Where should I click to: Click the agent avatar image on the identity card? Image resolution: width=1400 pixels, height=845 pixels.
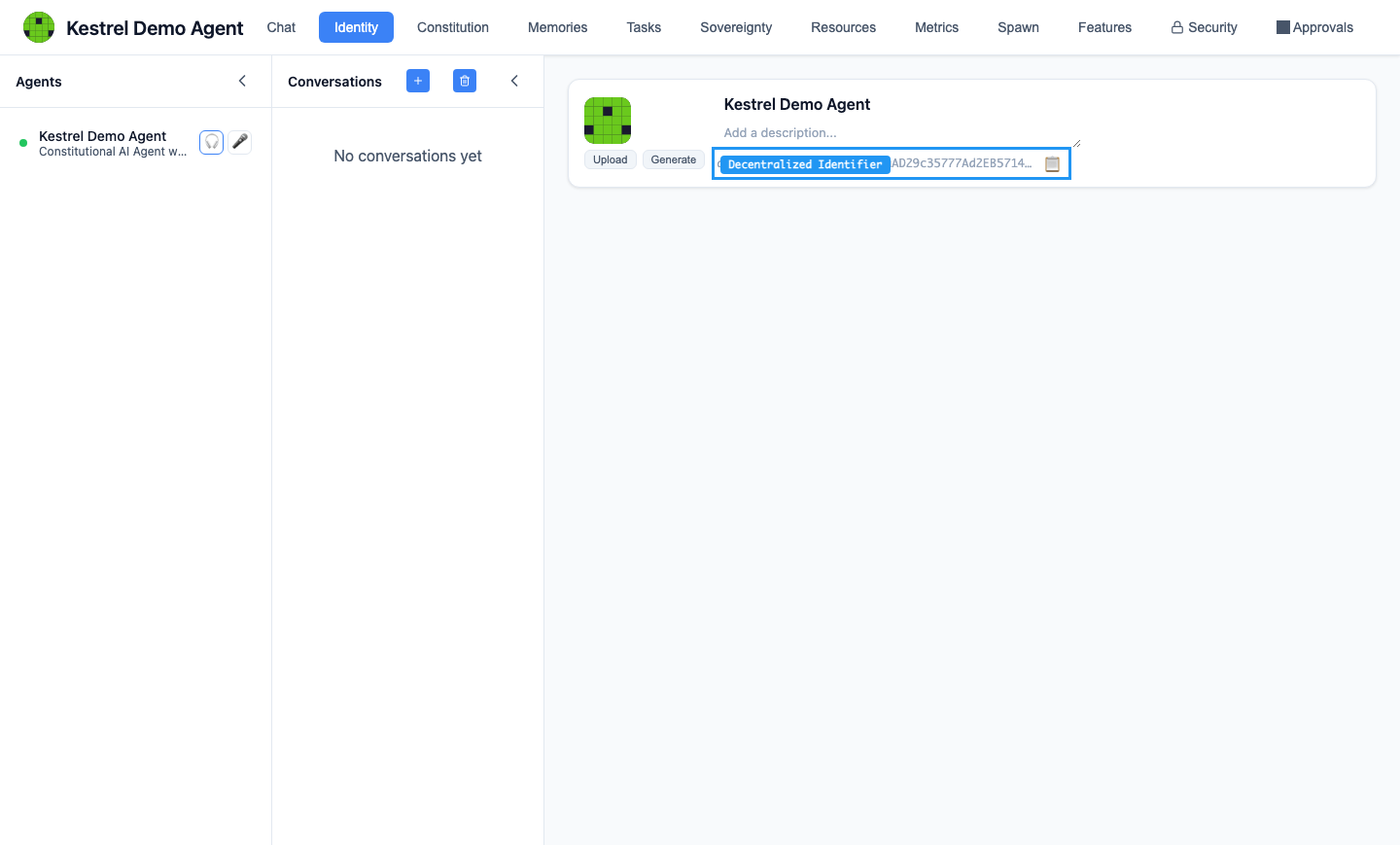click(608, 121)
